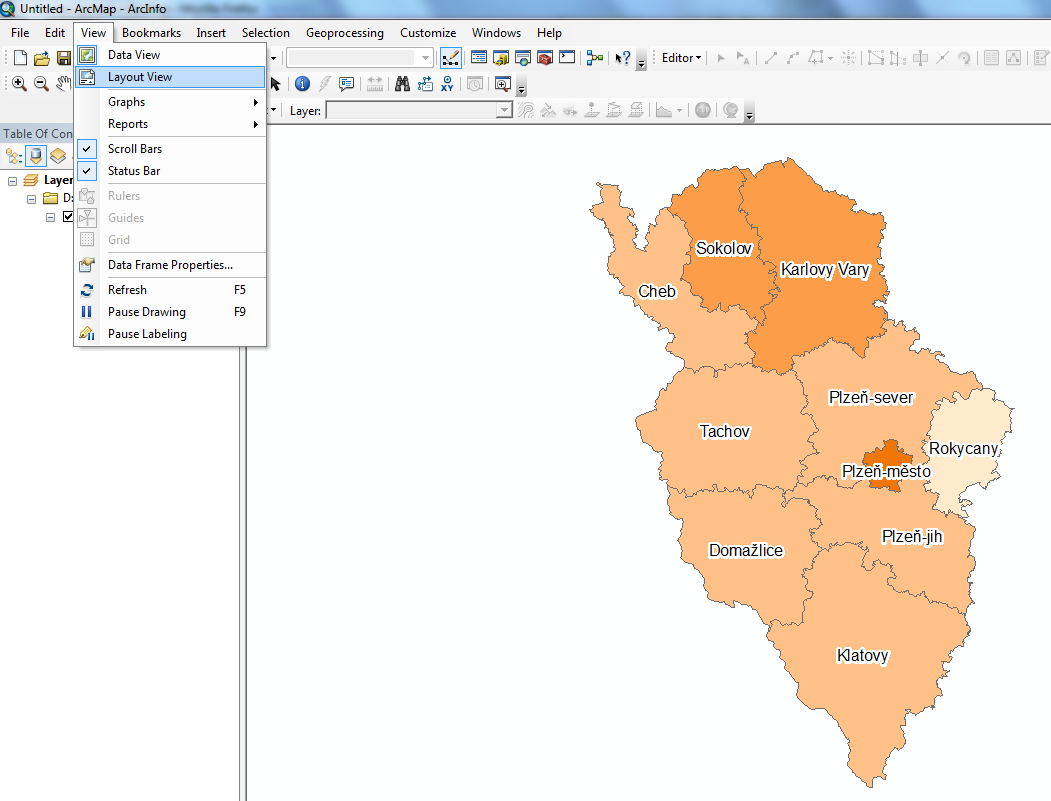Open the Customize menu
Screen dimensions: 1051x801
tap(428, 33)
